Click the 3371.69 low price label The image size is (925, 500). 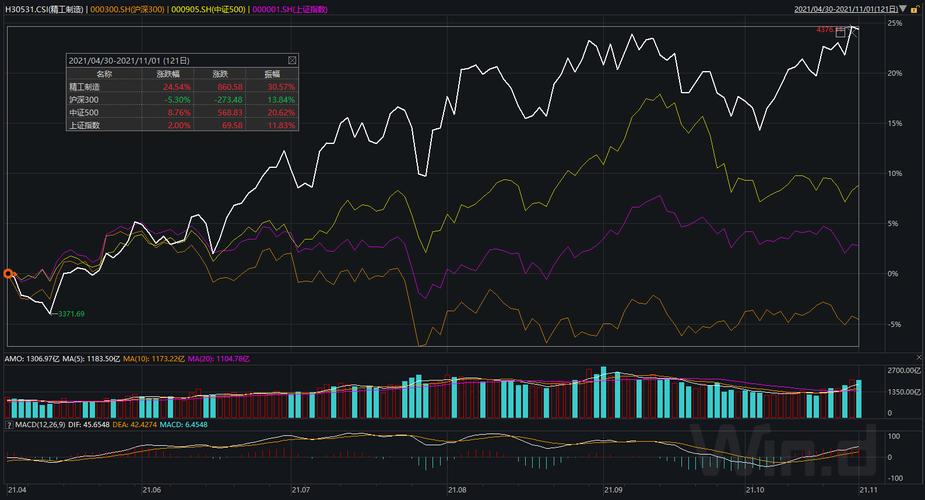[x=71, y=314]
